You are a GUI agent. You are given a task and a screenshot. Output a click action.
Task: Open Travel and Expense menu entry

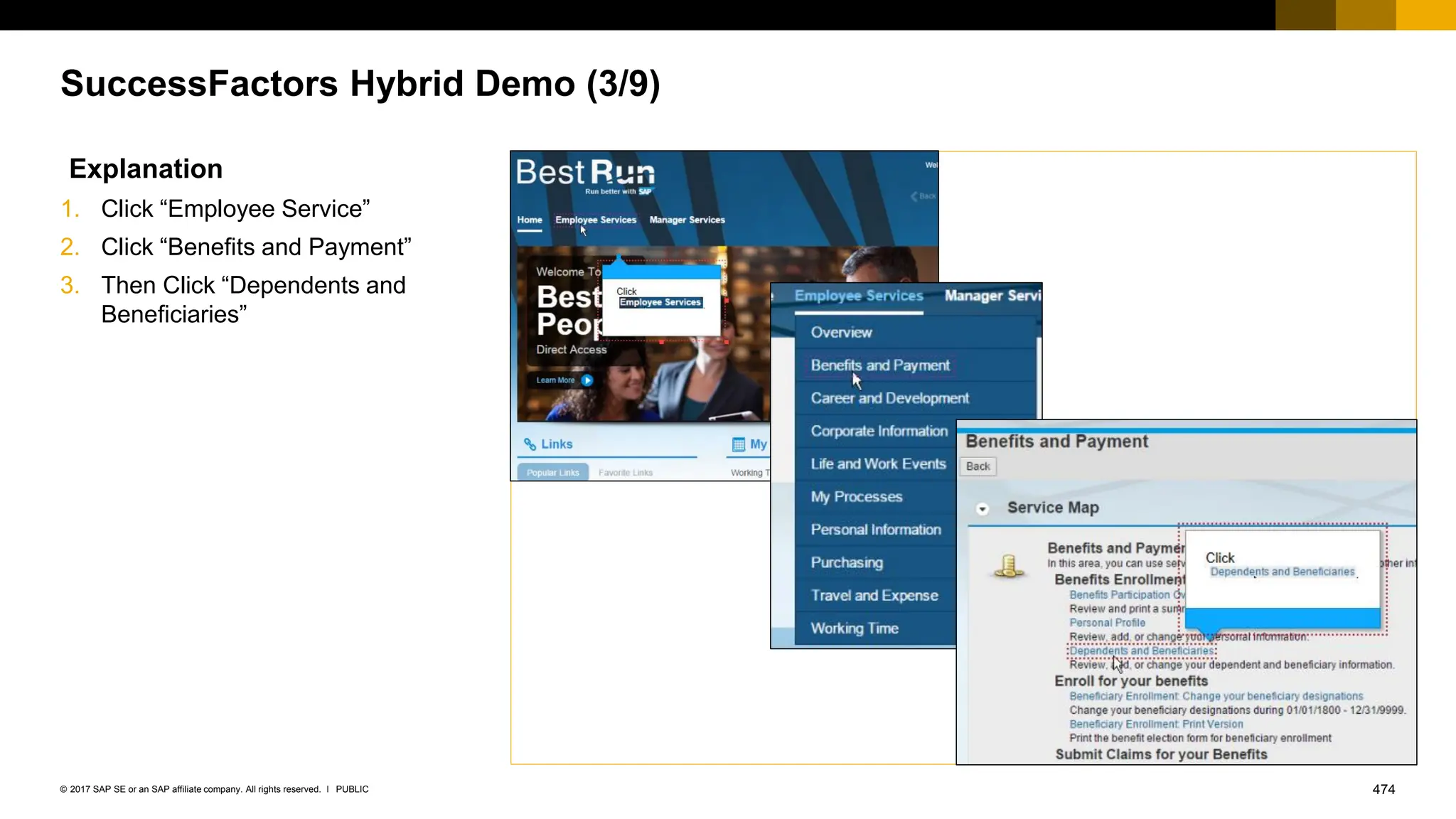tap(874, 596)
